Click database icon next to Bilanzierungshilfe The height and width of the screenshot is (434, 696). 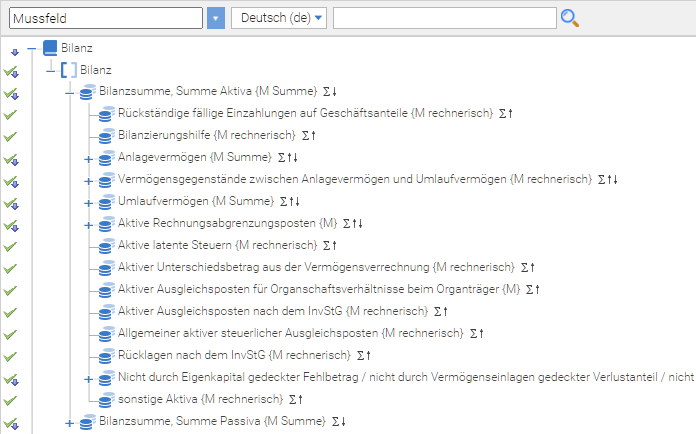pos(105,136)
